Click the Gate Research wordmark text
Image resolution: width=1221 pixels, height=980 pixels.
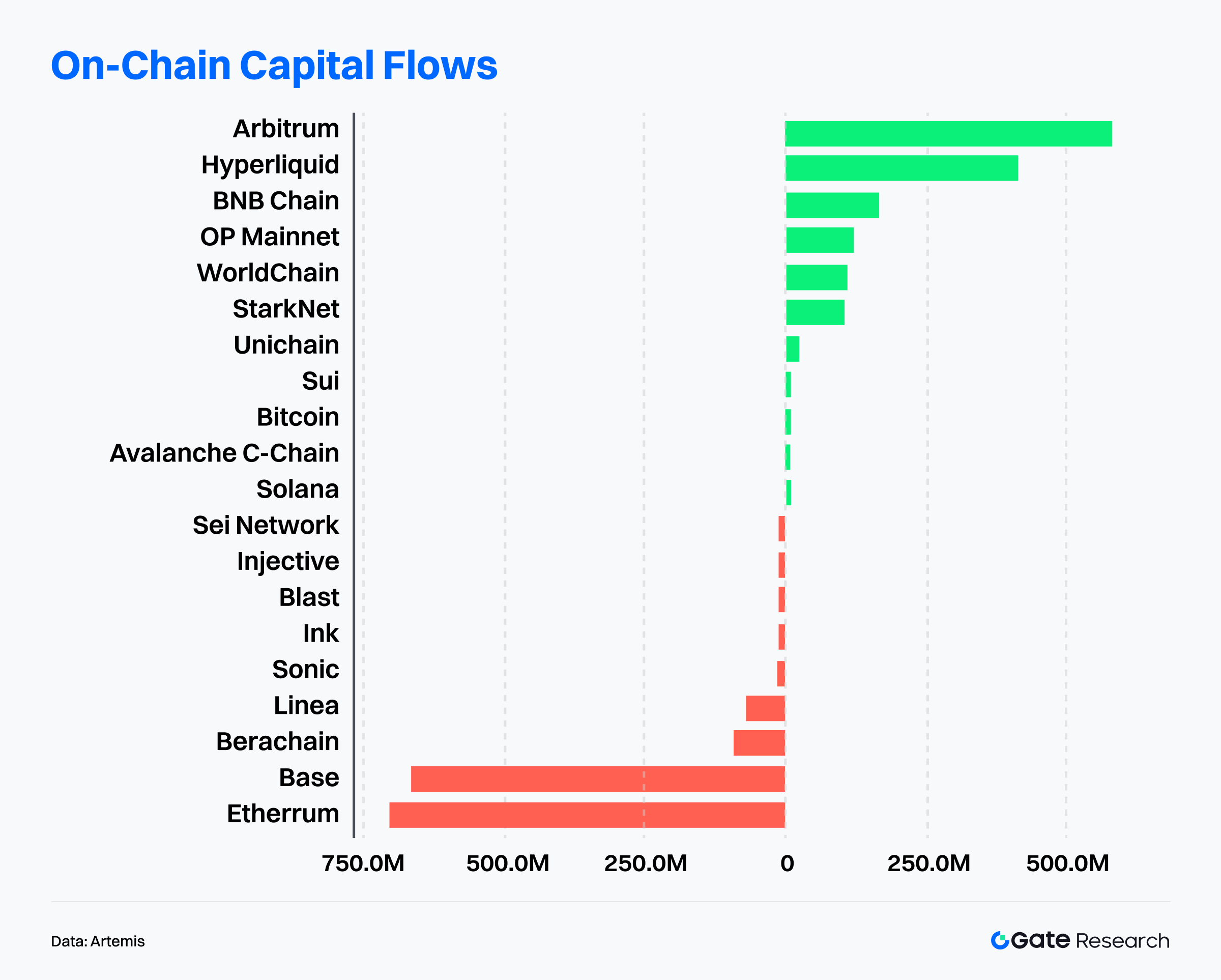coord(1090,940)
